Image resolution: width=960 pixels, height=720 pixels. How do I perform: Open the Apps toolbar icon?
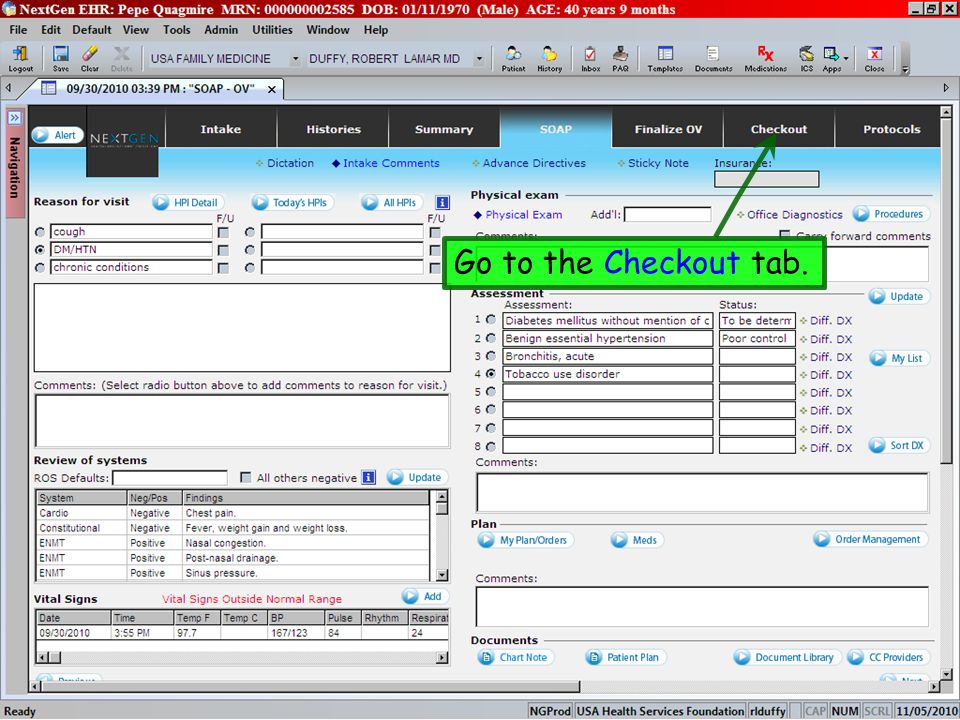click(x=831, y=59)
